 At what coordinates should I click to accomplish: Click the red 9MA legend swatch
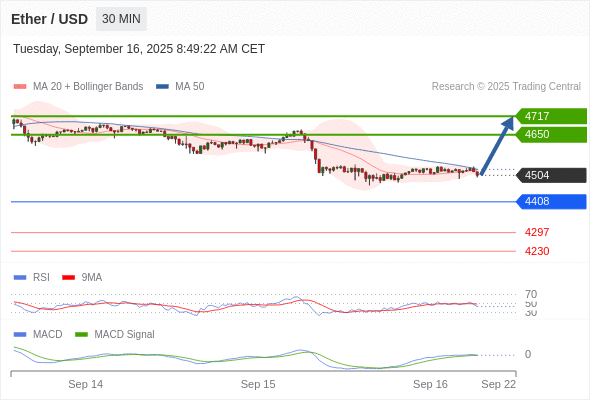68,278
